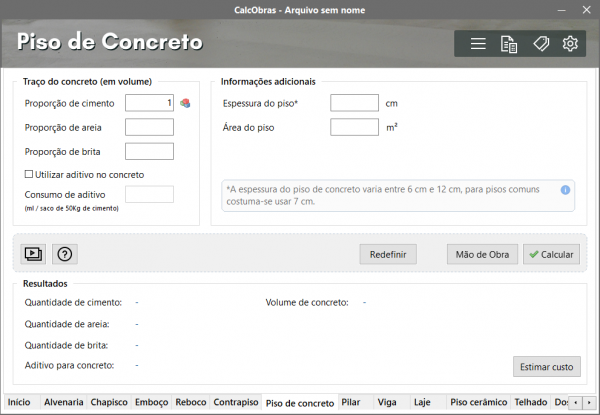Click the Estimar custo button
The width and height of the screenshot is (600, 415).
point(546,367)
